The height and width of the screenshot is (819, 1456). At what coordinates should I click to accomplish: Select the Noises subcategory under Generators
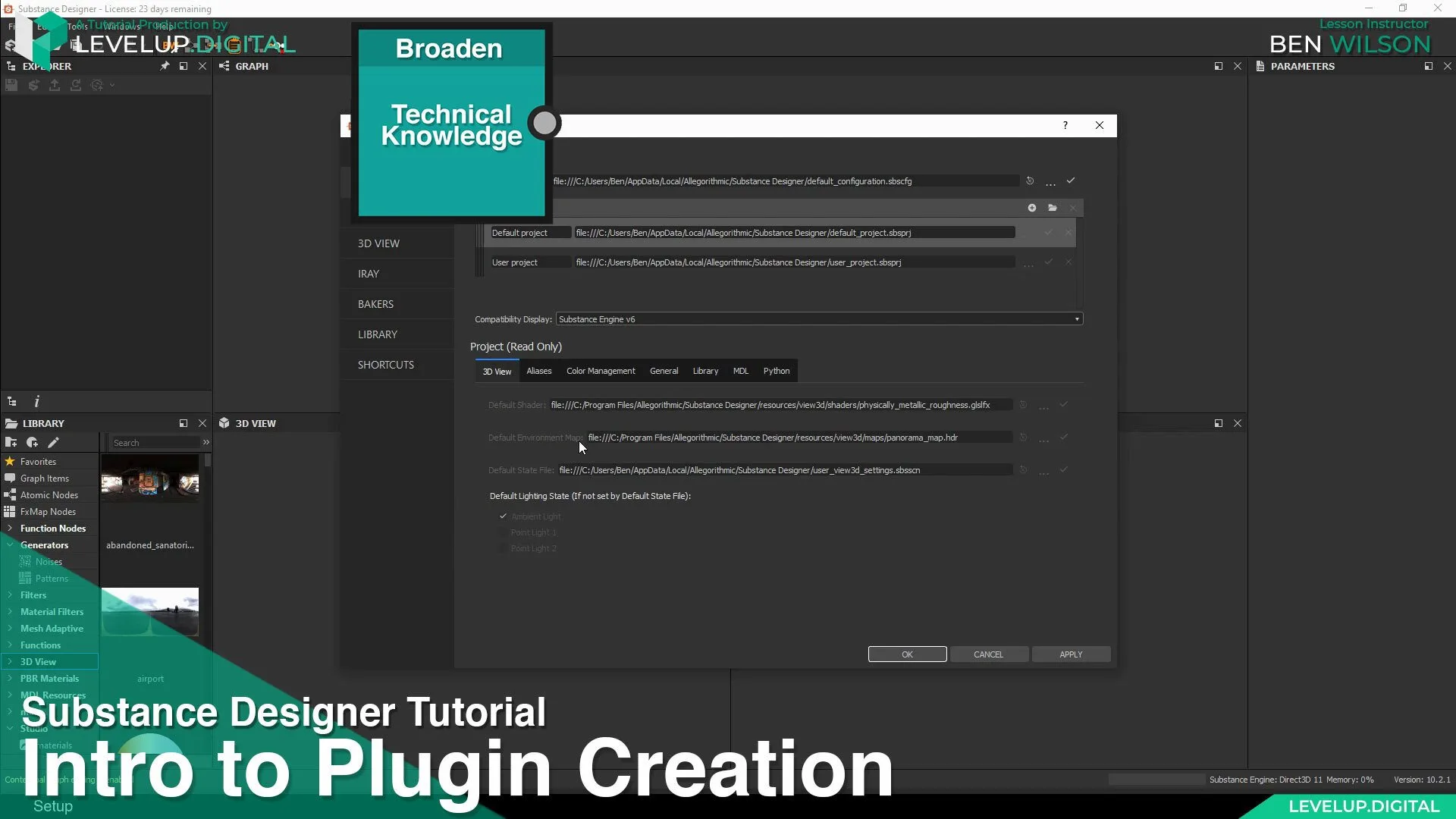pos(48,561)
